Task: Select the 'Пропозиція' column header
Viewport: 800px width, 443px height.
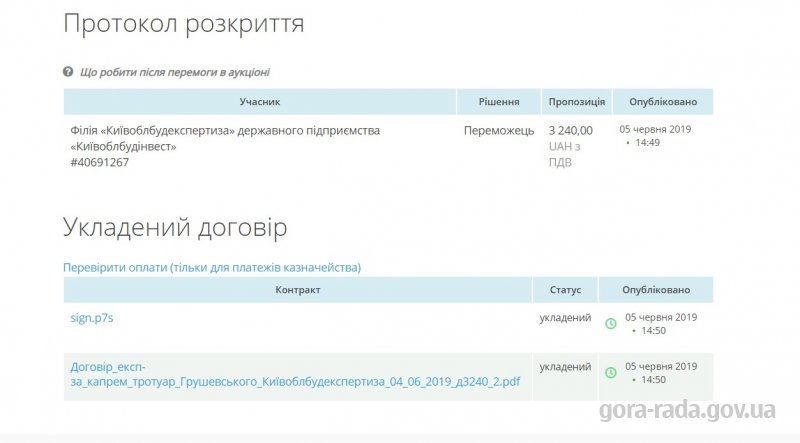Action: pyautogui.click(x=577, y=102)
